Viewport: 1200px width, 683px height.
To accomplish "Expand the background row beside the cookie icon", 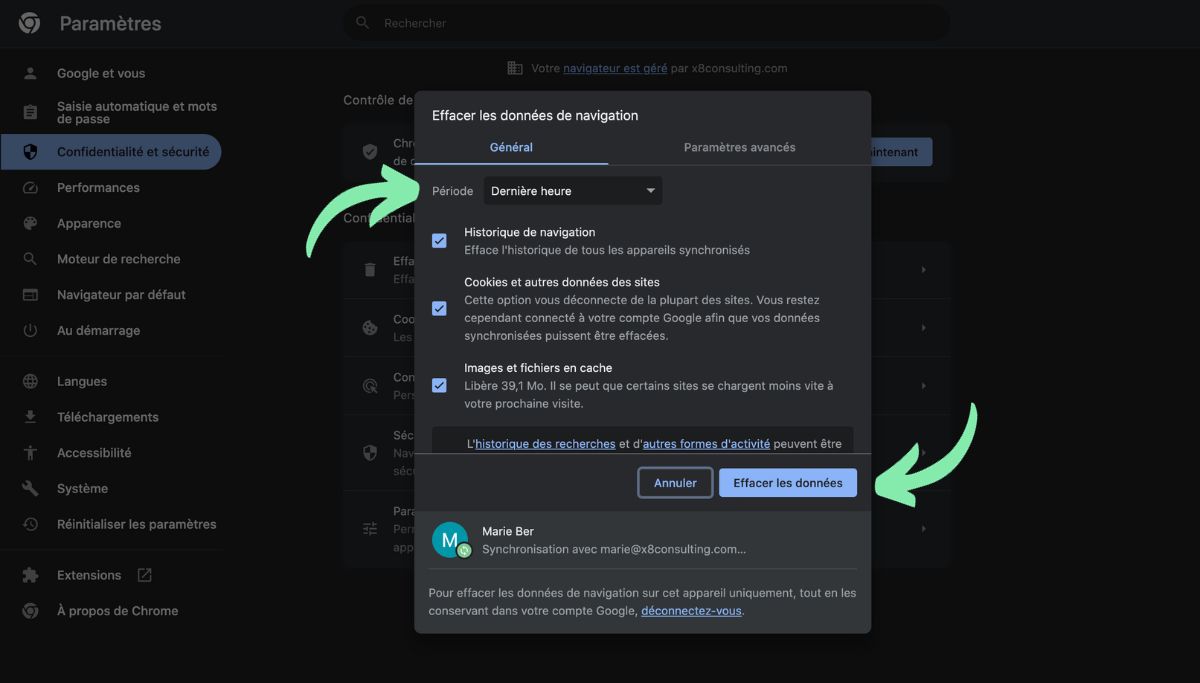I will pos(923,327).
